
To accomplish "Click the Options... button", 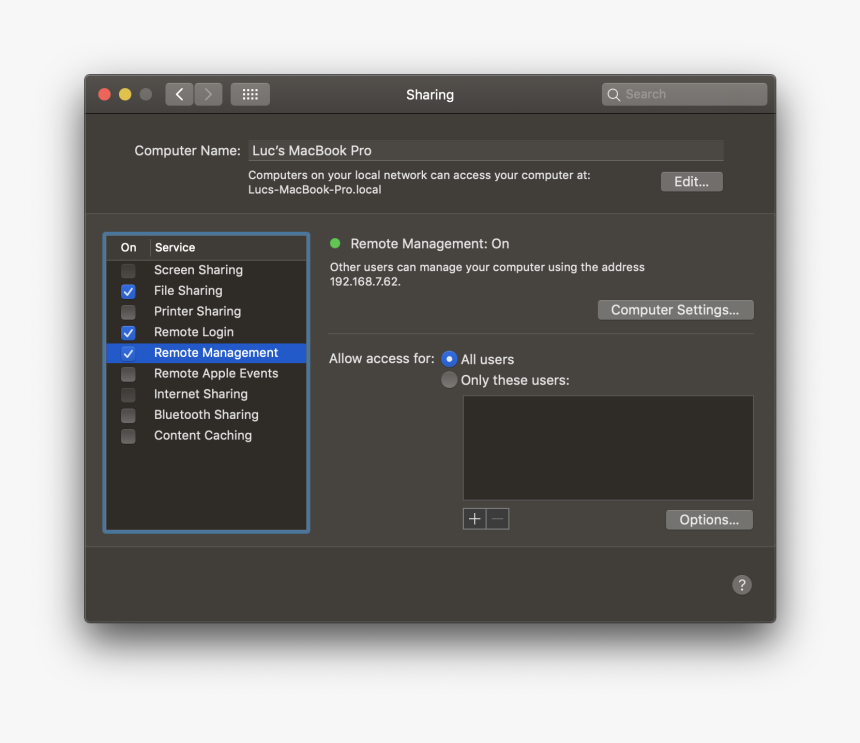I will 709,519.
